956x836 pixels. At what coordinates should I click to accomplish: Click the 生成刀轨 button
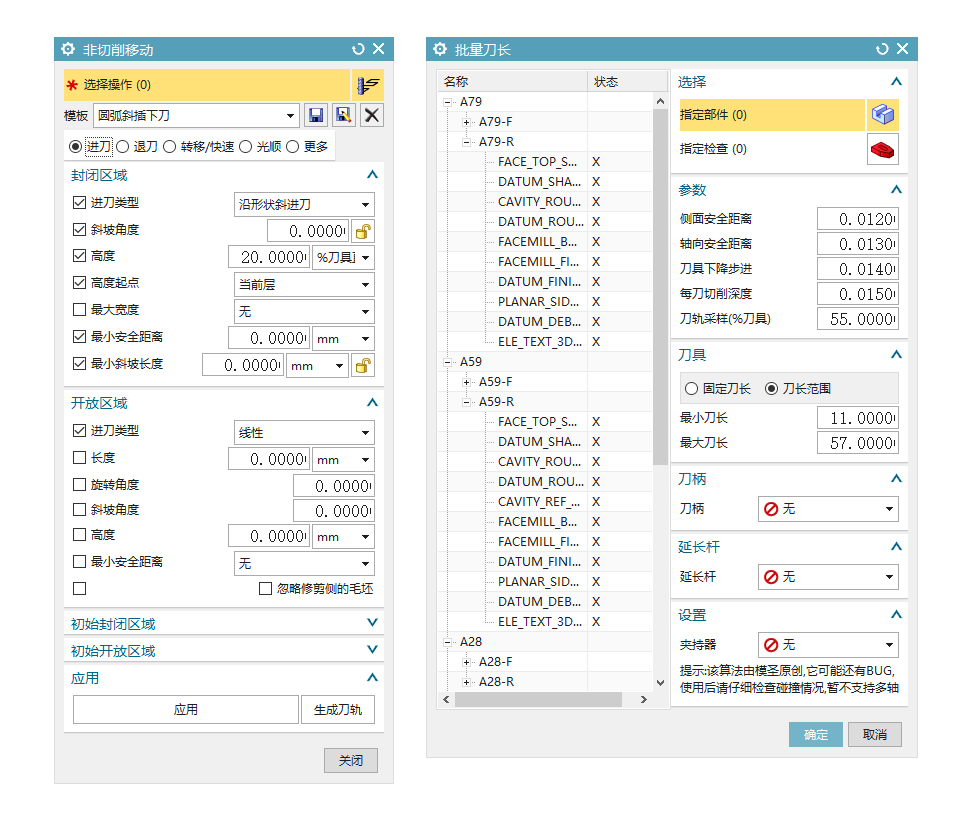[x=337, y=710]
